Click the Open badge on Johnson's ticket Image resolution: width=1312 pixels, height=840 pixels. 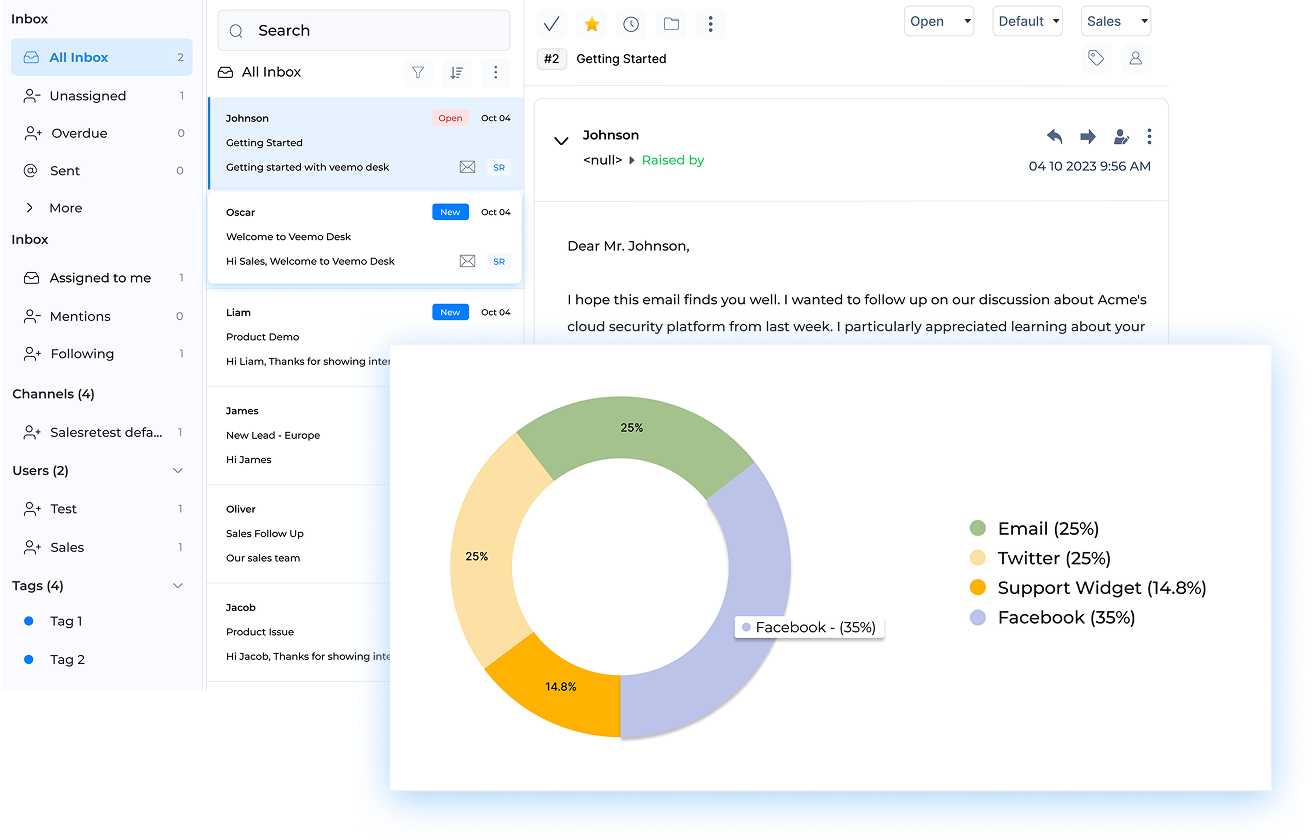click(450, 118)
